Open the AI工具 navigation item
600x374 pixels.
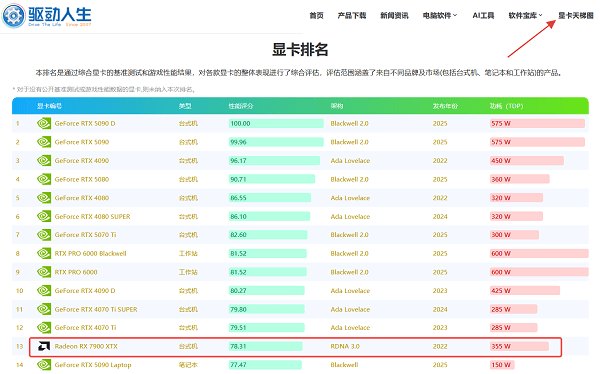point(483,15)
